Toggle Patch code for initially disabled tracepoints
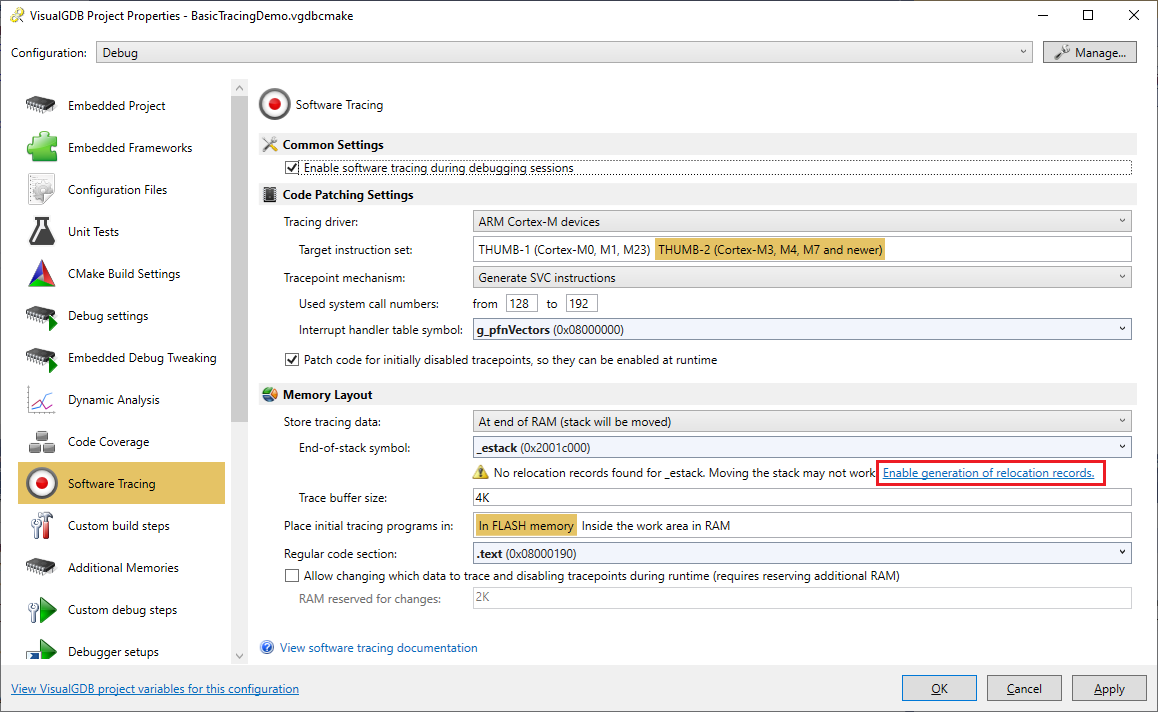1158x712 pixels. click(x=292, y=360)
